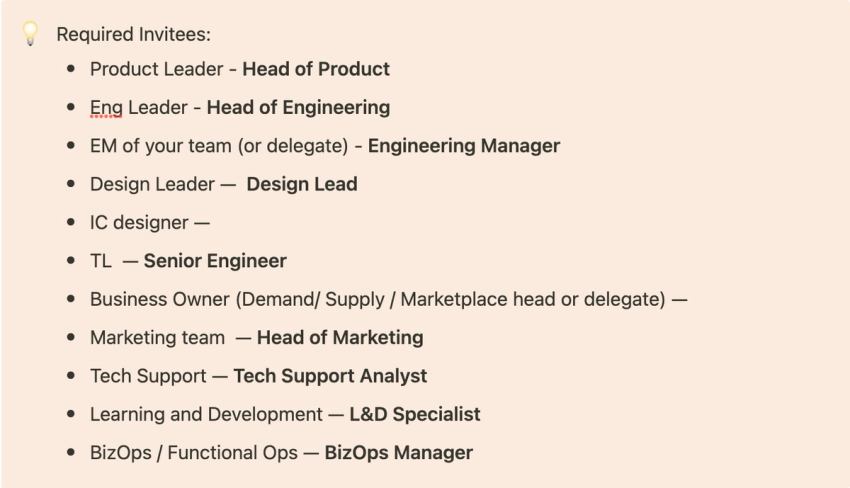Image resolution: width=850 pixels, height=488 pixels.
Task: Click 'EM of your team (or delegate)' text
Action: (x=219, y=146)
